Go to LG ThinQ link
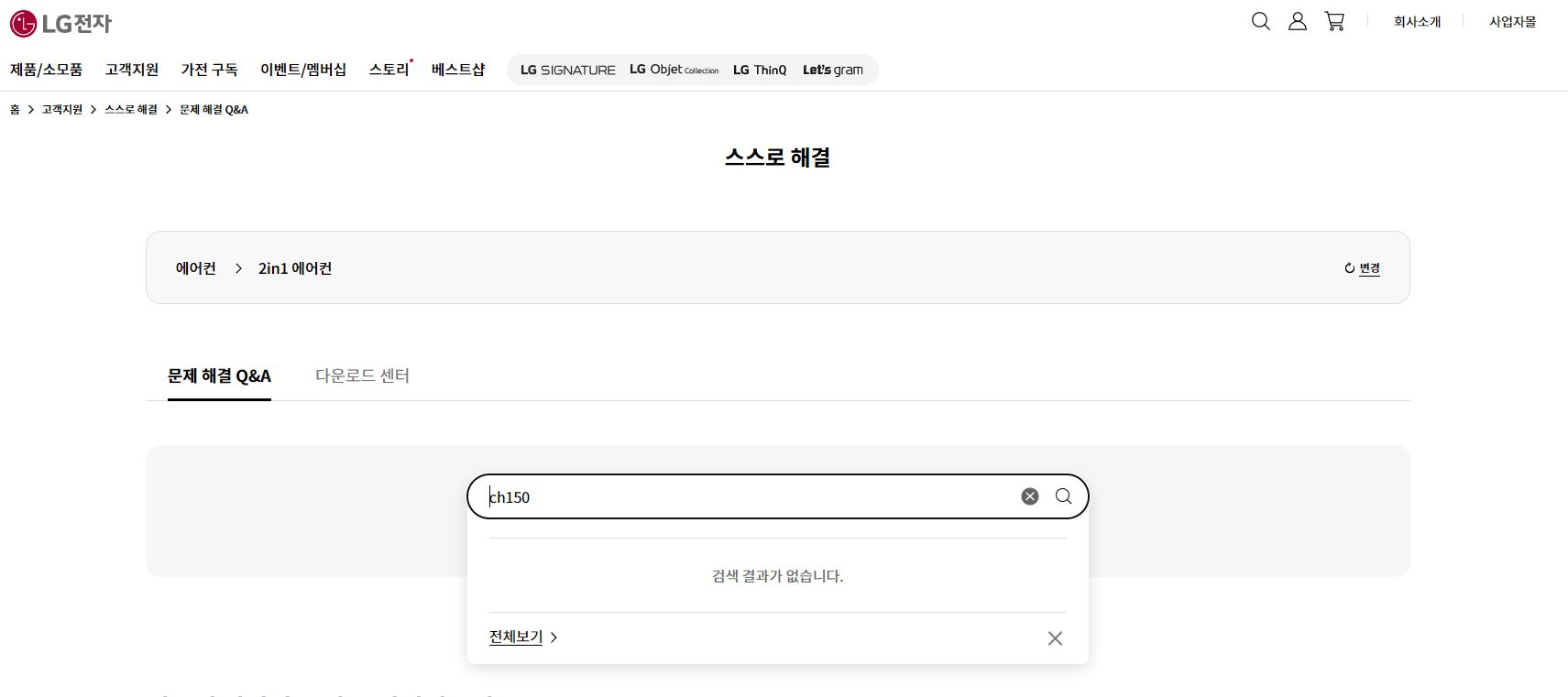The width and height of the screenshot is (1568, 697). click(760, 70)
